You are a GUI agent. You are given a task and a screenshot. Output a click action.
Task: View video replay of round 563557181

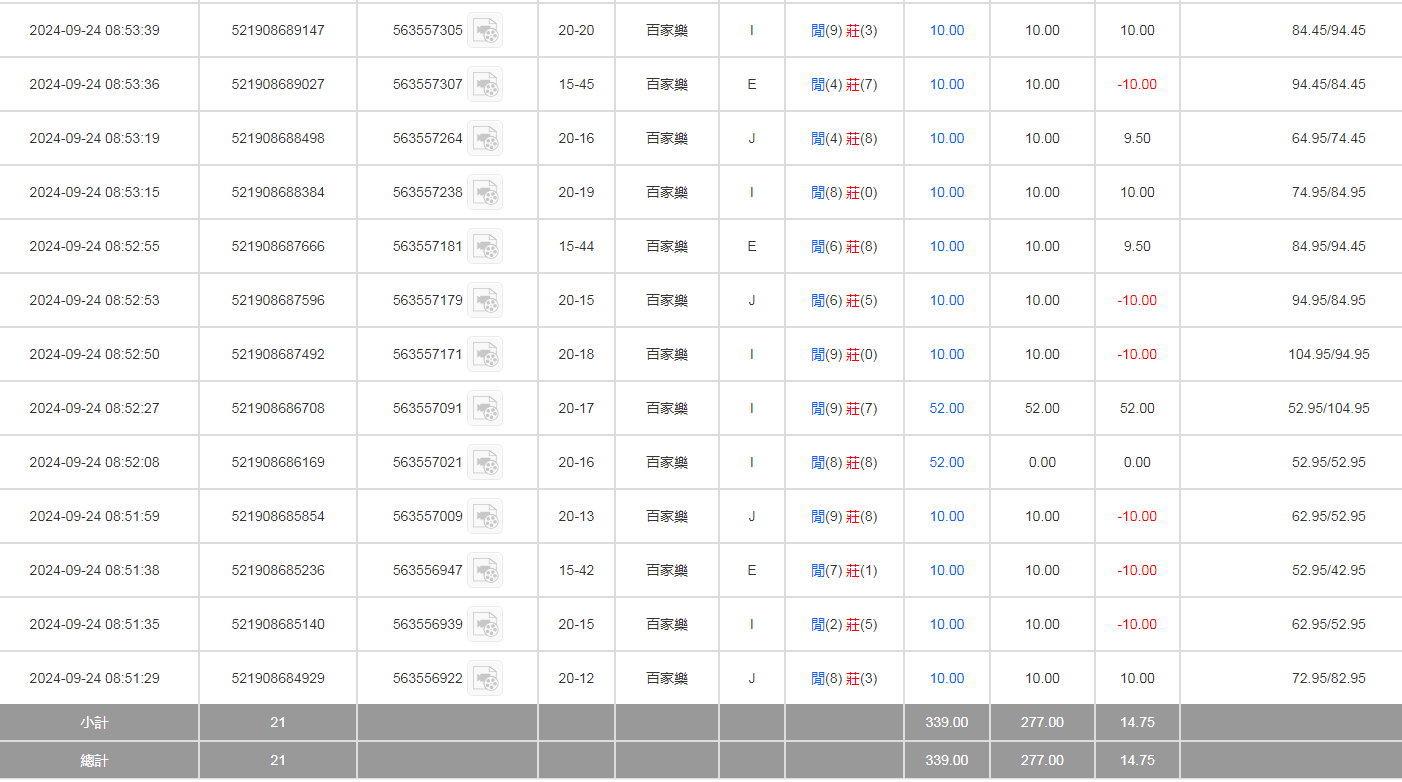pos(485,247)
